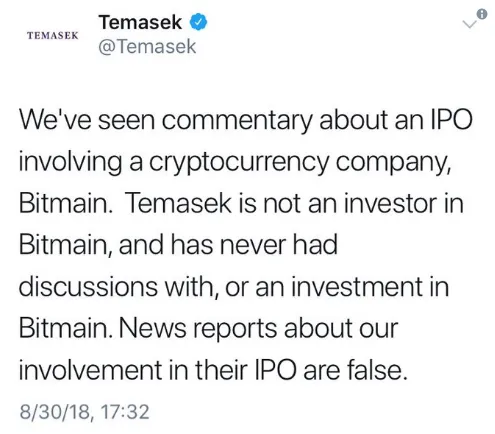Click 'Bitmain.' before 'Temasek is not'
The width and height of the screenshot is (495, 434).
coord(65,203)
